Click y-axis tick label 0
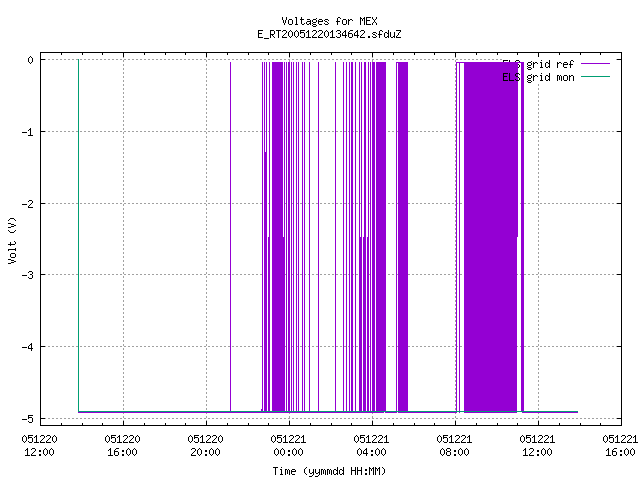Viewport: 640px width, 480px height. 31,60
